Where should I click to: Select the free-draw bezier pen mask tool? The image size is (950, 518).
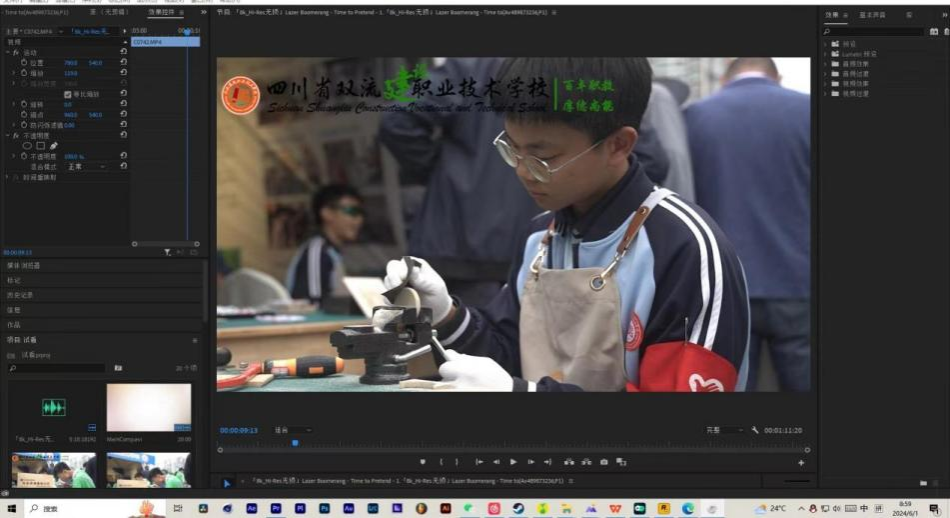point(54,145)
